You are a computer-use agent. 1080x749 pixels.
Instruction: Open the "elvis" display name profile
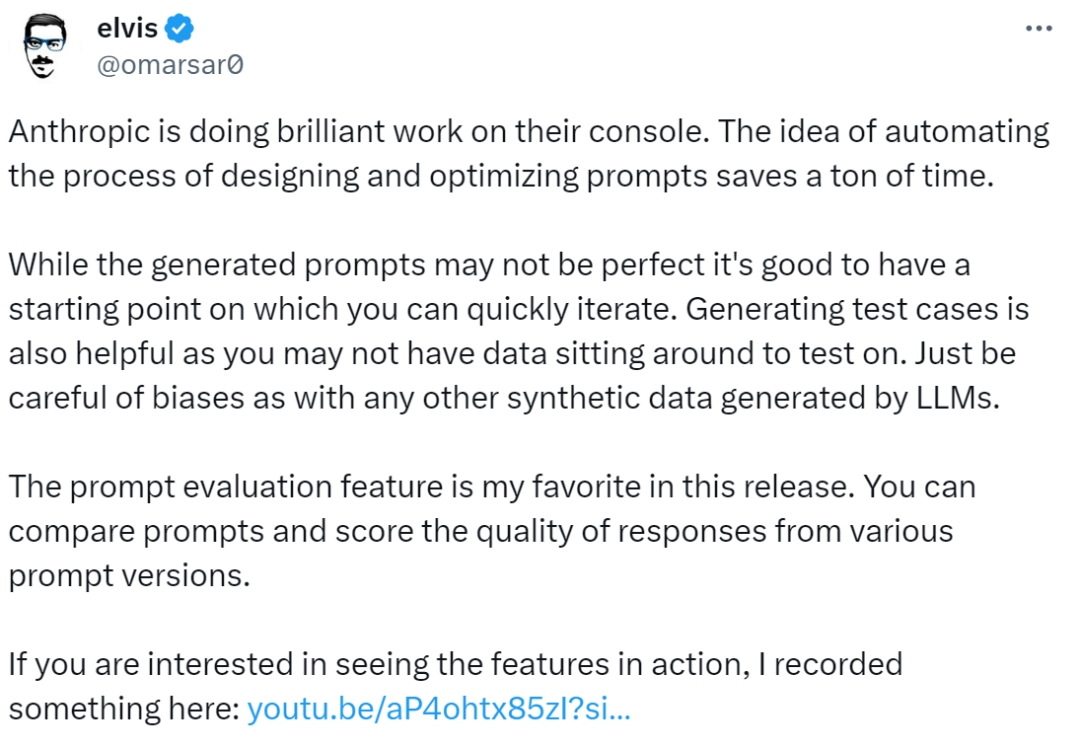point(129,29)
